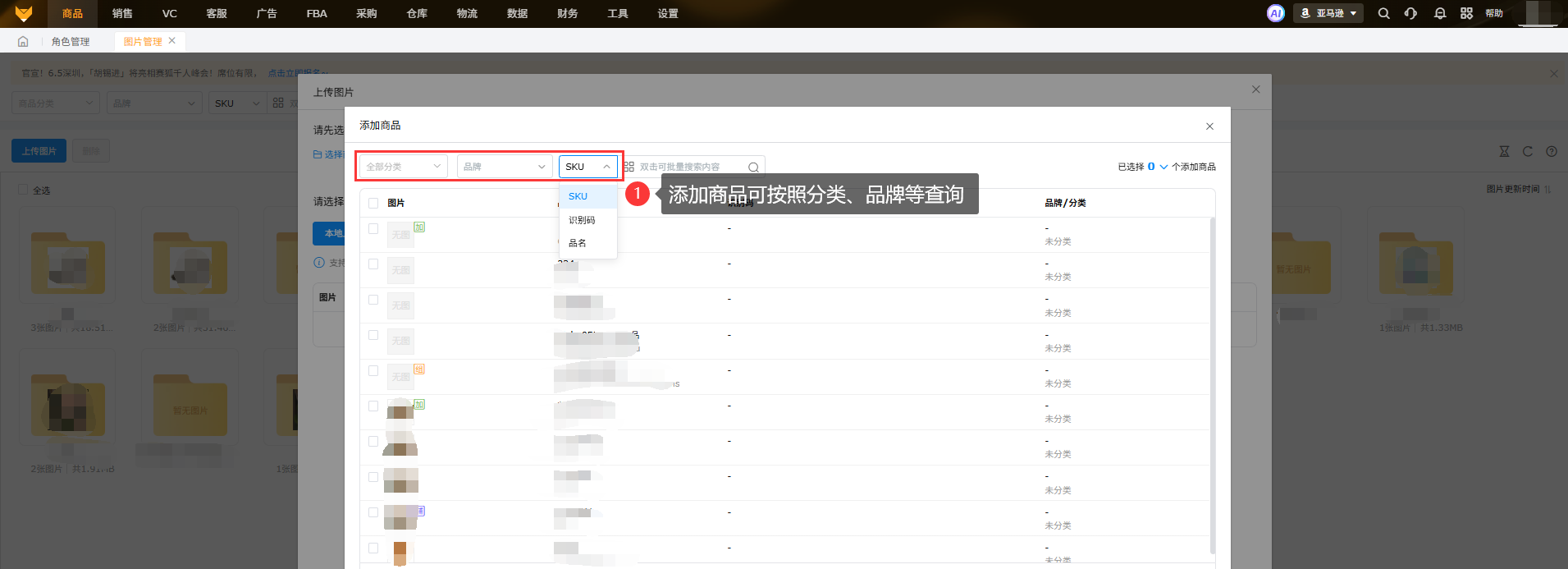Click the refresh icon on background page

[x=1527, y=151]
